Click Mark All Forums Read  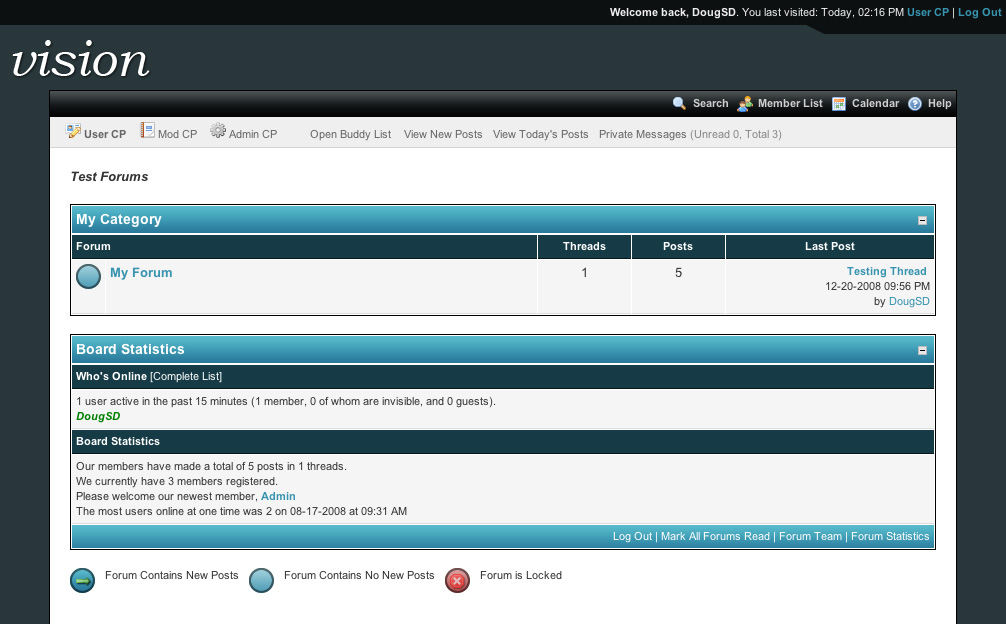715,537
